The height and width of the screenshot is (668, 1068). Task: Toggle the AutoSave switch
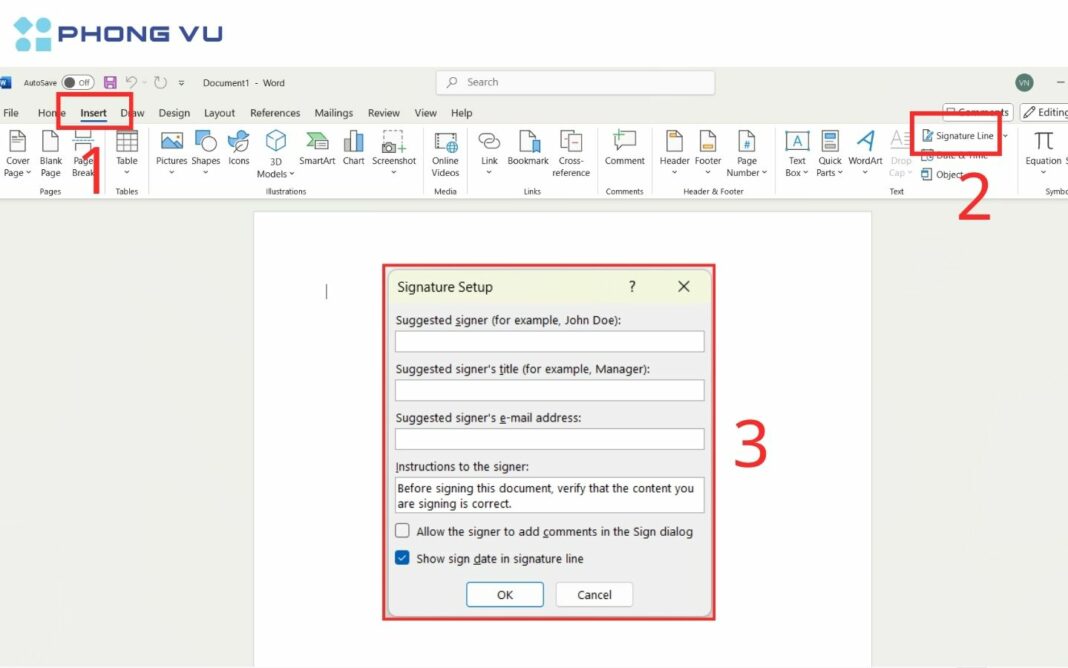(78, 82)
